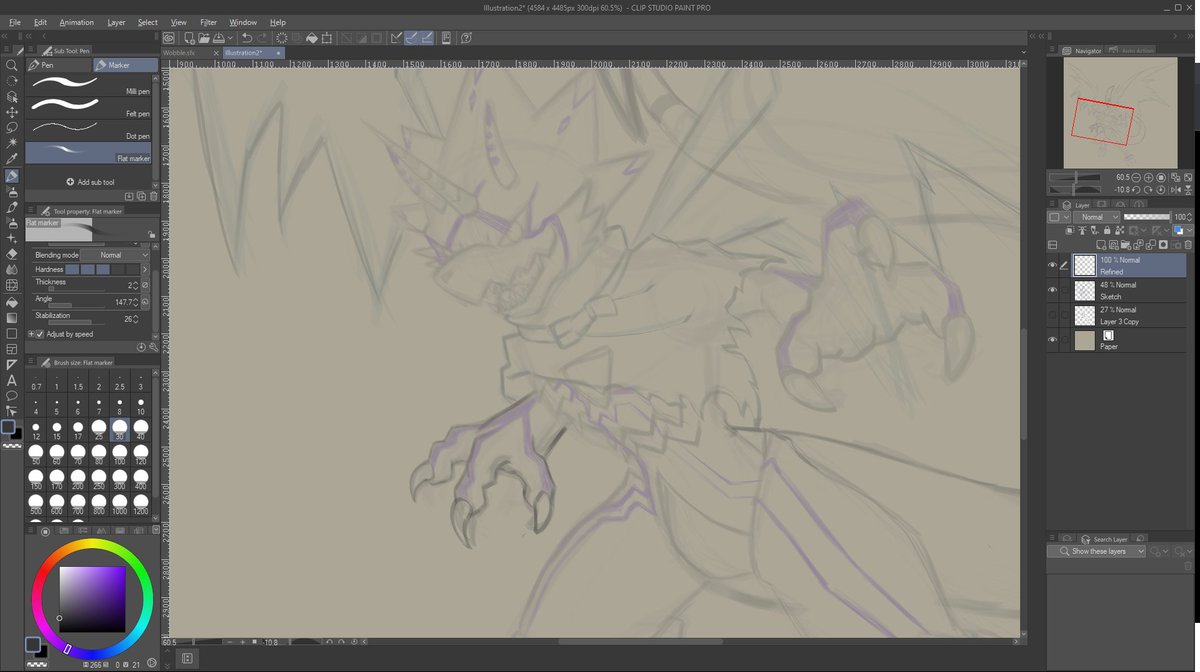Image resolution: width=1200 pixels, height=672 pixels.
Task: Click Add sub tool button
Action: (90, 182)
